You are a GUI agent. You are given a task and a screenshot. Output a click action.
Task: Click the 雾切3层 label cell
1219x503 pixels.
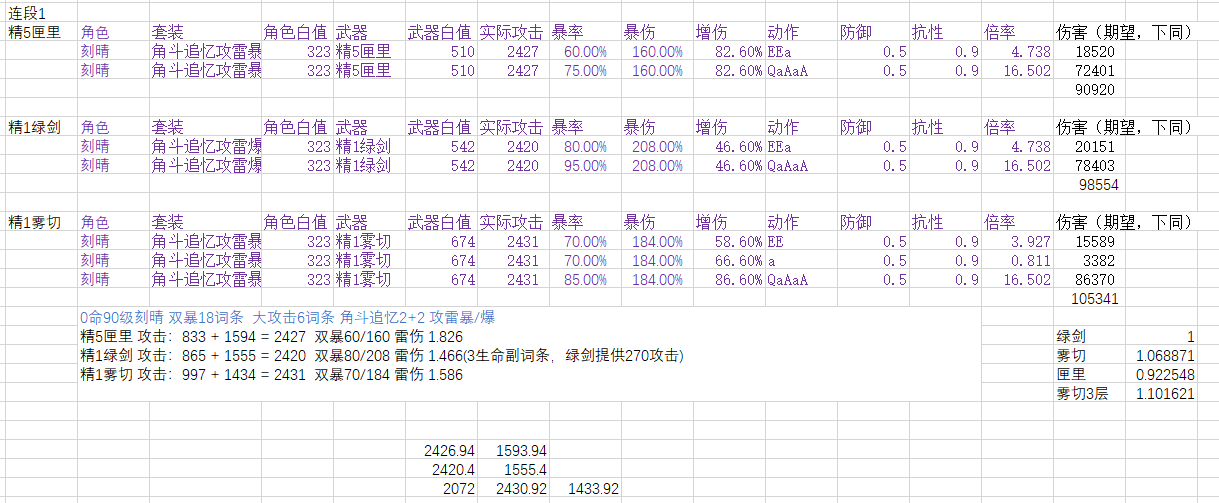coord(1083,394)
